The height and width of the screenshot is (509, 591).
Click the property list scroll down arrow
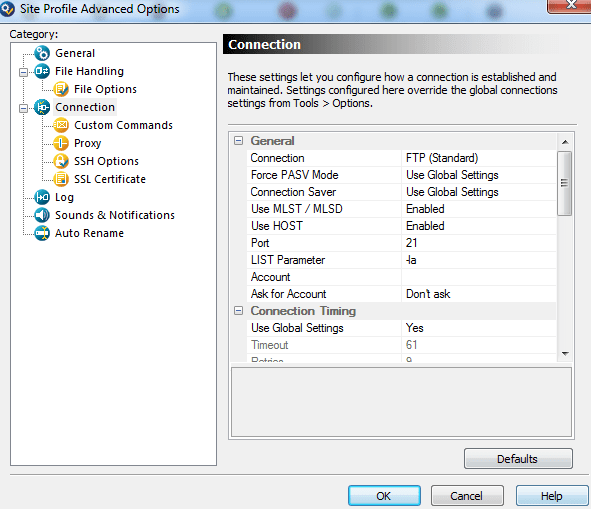(565, 354)
